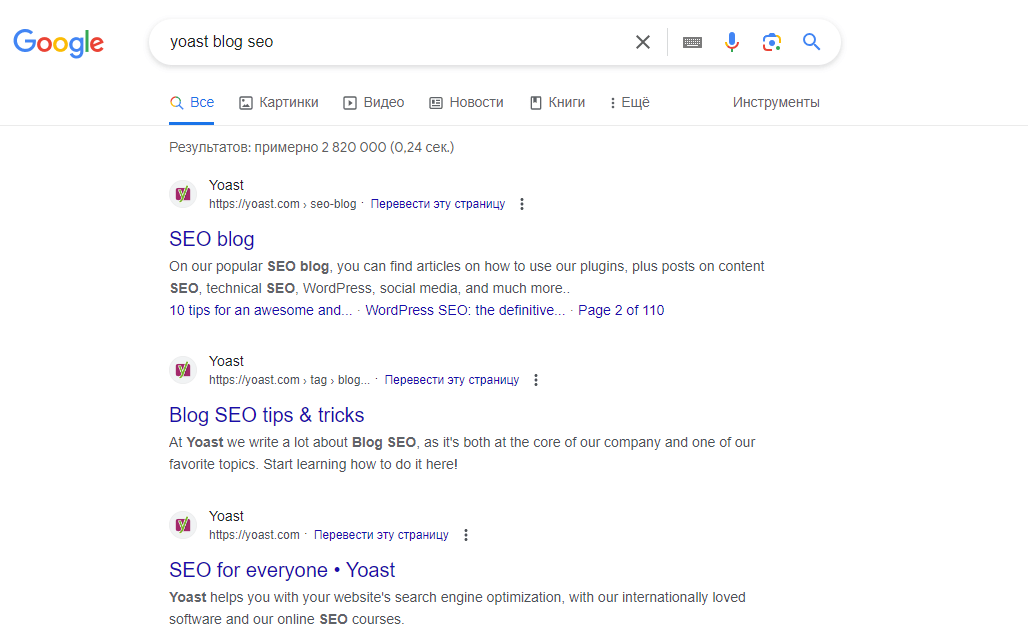Select the Все tab
Viewport: 1028px width, 636px height.
click(191, 102)
